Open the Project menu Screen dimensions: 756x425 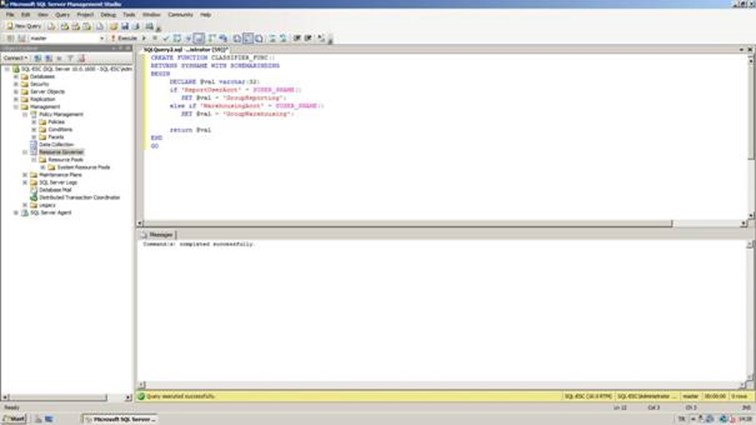point(85,14)
